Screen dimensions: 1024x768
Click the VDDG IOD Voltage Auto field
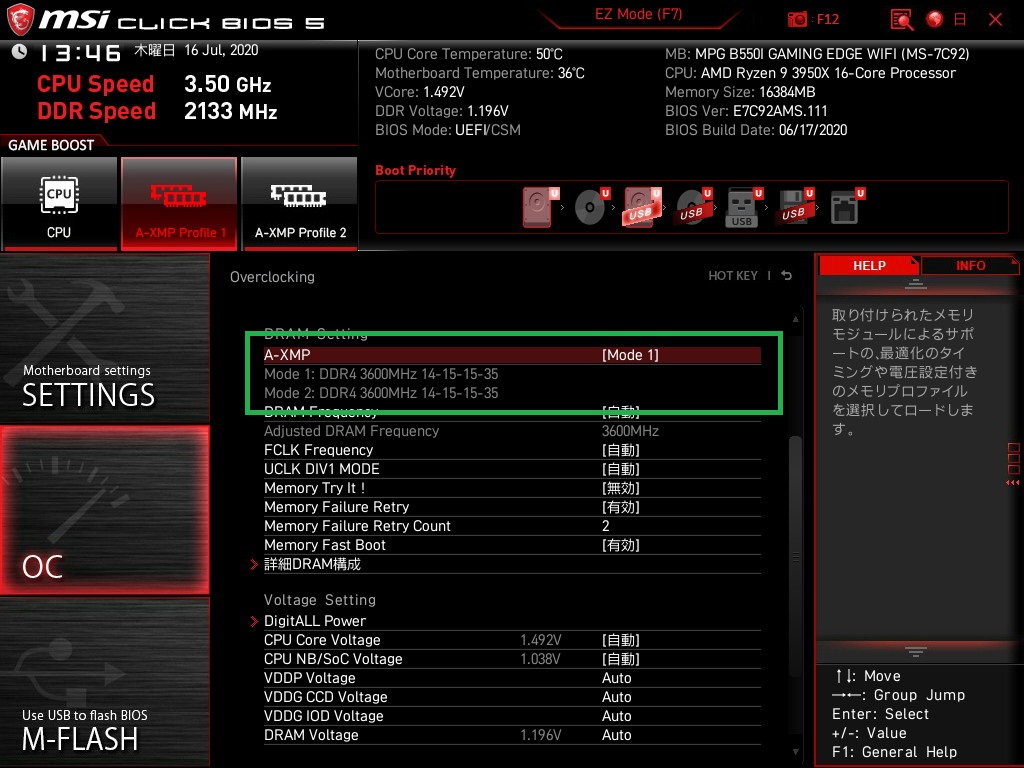coord(616,716)
